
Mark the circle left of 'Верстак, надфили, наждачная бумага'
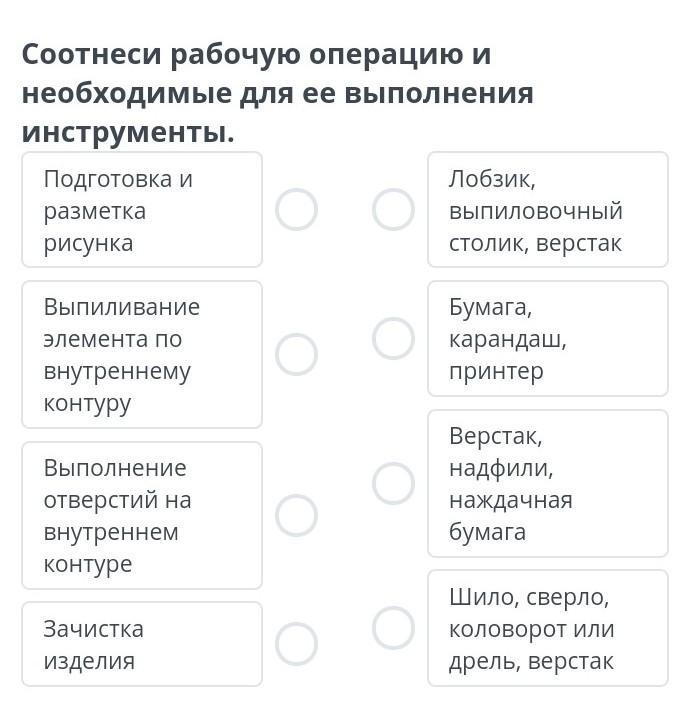click(393, 483)
